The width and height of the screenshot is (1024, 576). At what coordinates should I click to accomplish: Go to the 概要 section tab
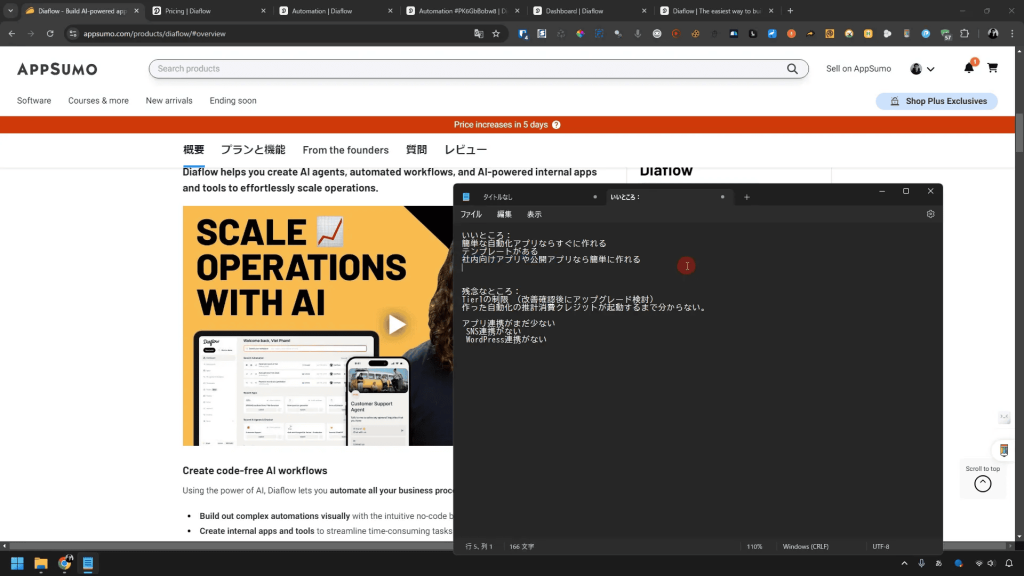coord(193,150)
